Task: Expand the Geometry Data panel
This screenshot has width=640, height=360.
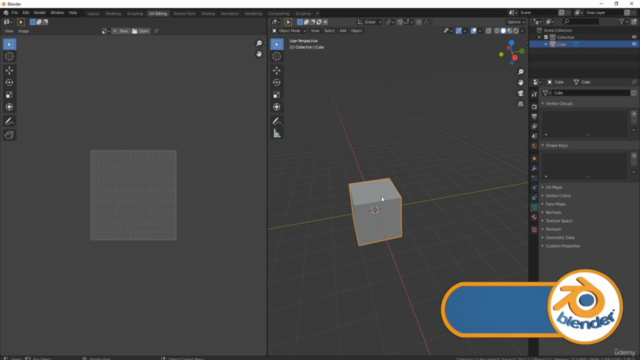Action: tap(560, 238)
